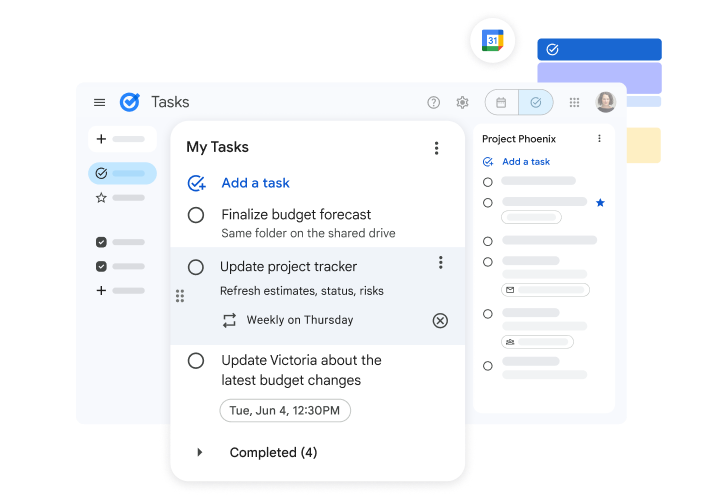
Task: Open the hamburger main menu
Action: click(x=99, y=102)
